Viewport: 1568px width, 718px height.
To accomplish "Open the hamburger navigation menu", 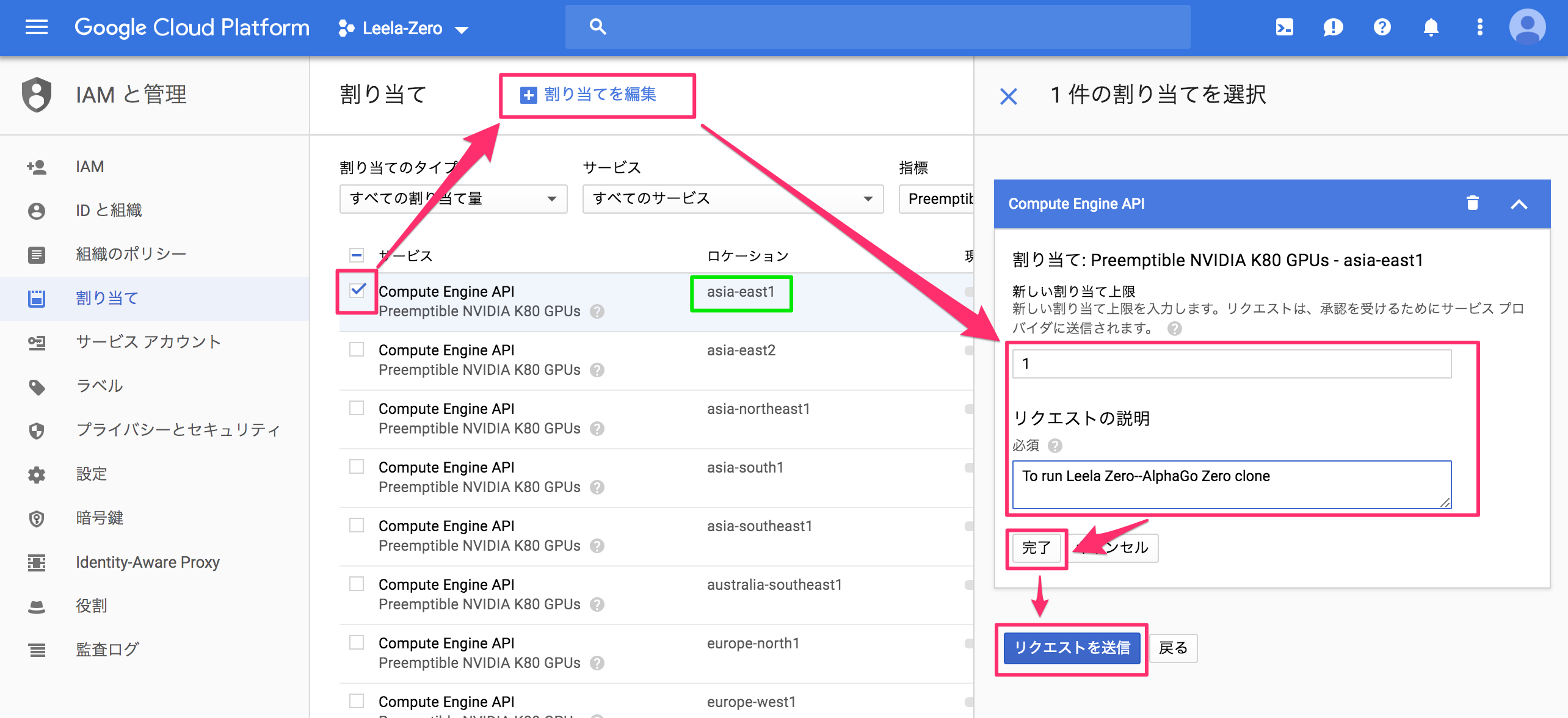I will (37, 27).
